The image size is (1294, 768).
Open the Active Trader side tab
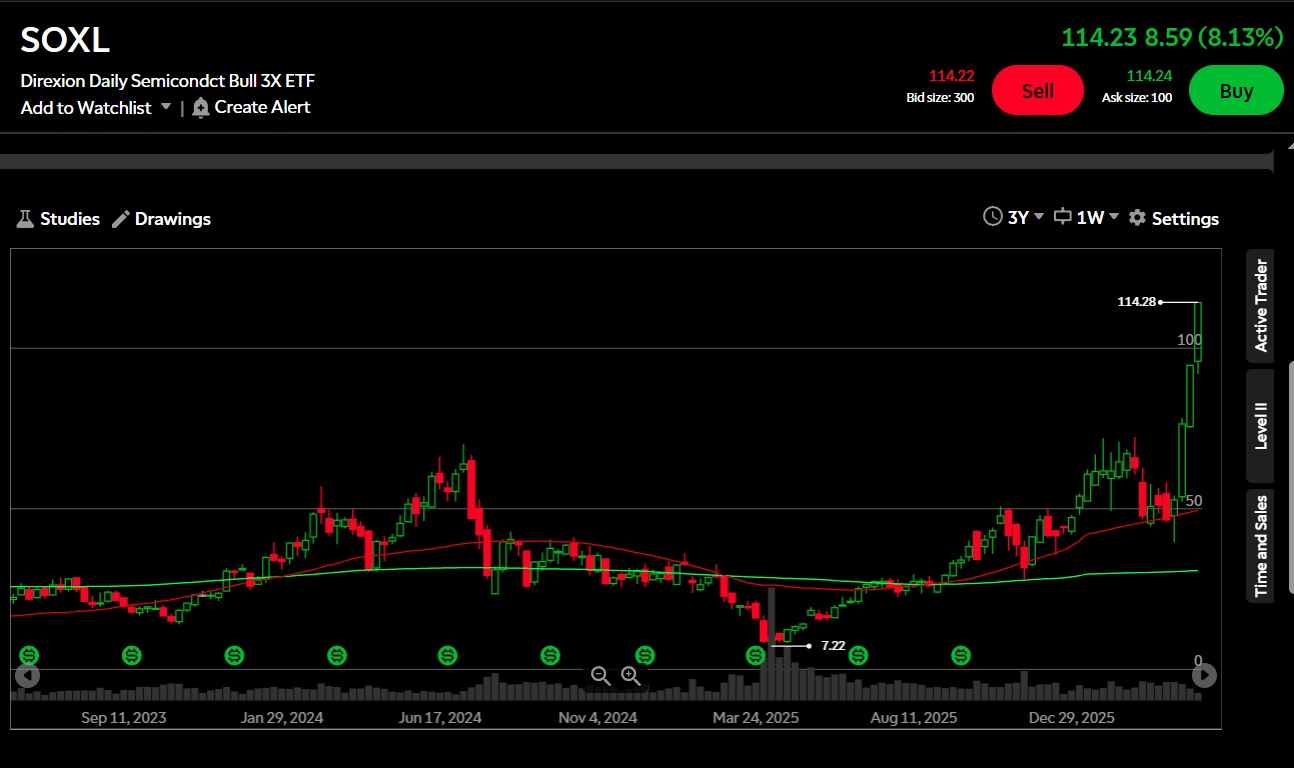tap(1260, 305)
